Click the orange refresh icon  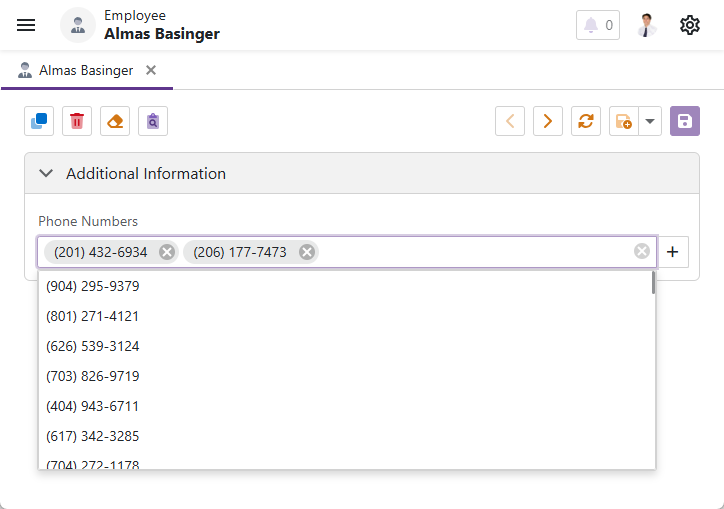[586, 121]
